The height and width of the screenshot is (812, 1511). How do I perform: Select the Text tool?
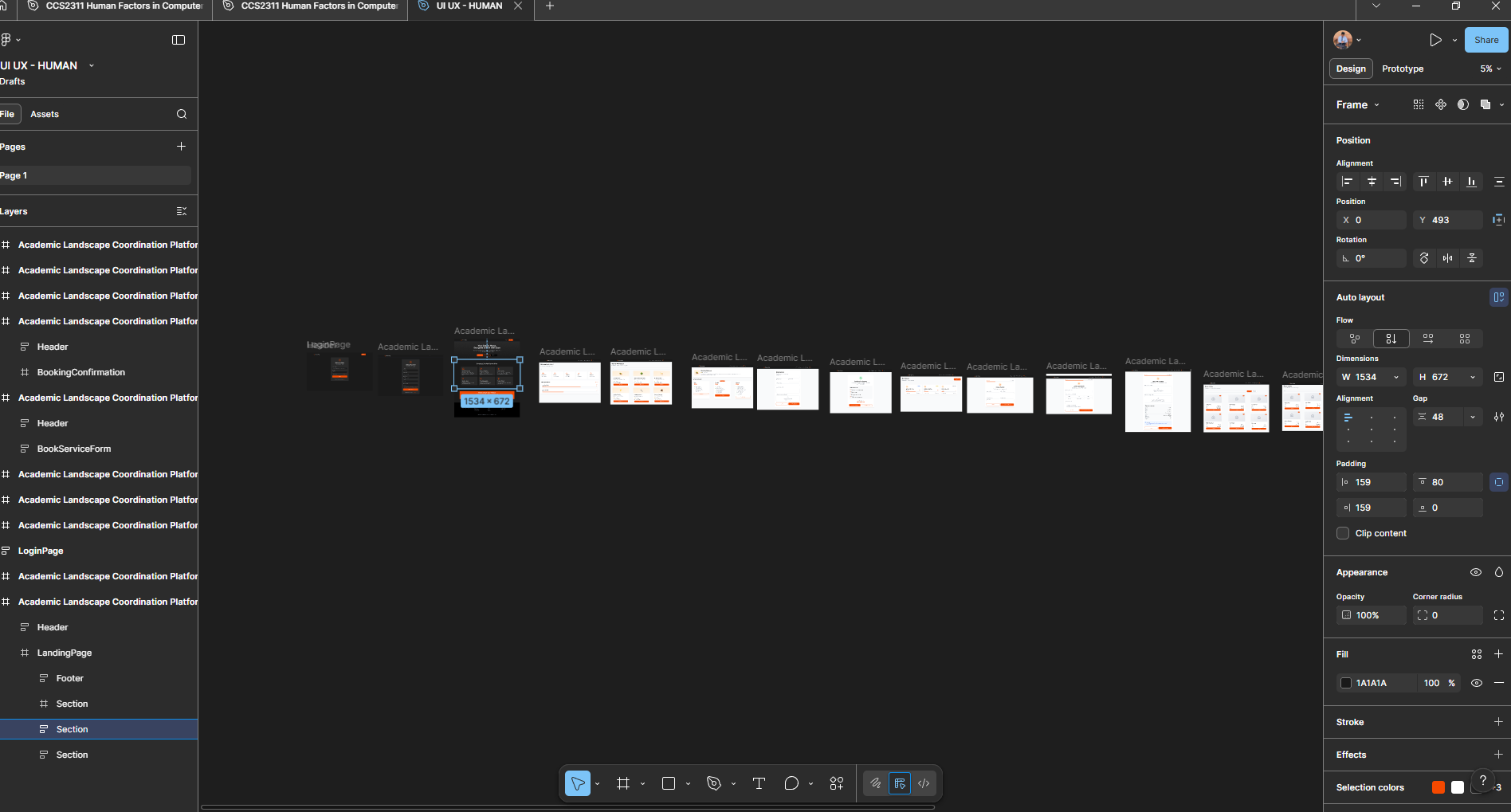[x=758, y=783]
